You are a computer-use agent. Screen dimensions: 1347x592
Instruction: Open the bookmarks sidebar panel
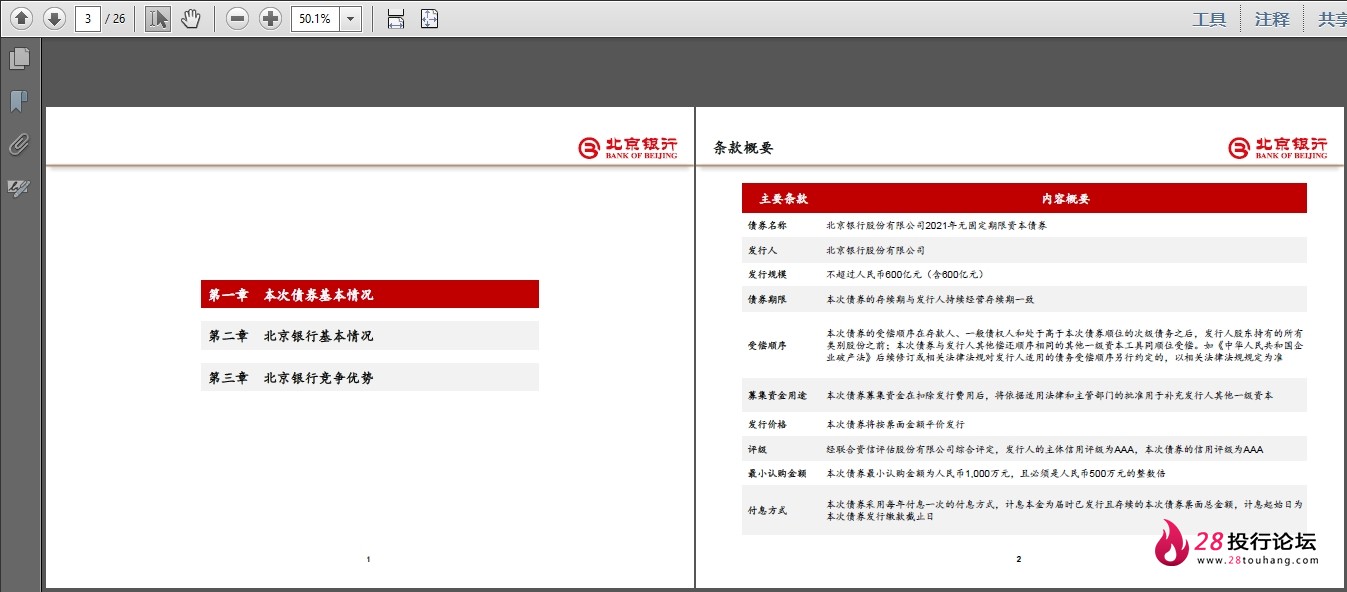[19, 101]
